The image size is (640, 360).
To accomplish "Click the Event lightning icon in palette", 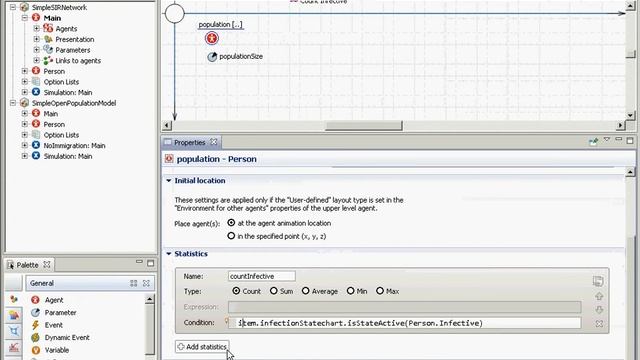I will pyautogui.click(x=36, y=325).
